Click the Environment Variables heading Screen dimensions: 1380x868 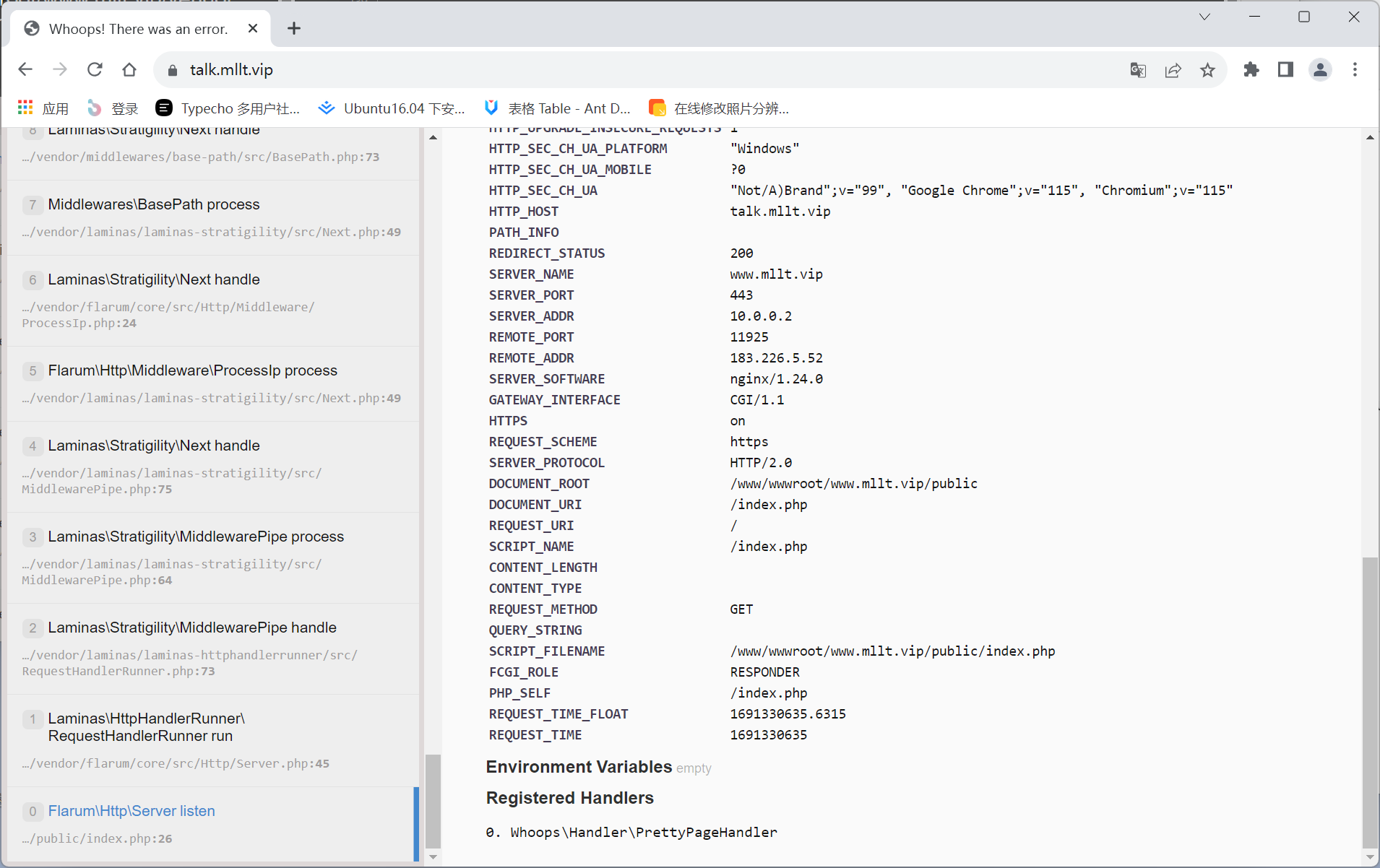[x=579, y=767]
